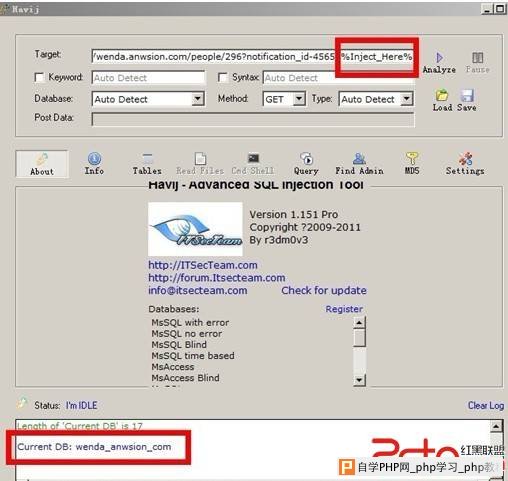
Task: Open the MD5 key icon
Action: [412, 159]
